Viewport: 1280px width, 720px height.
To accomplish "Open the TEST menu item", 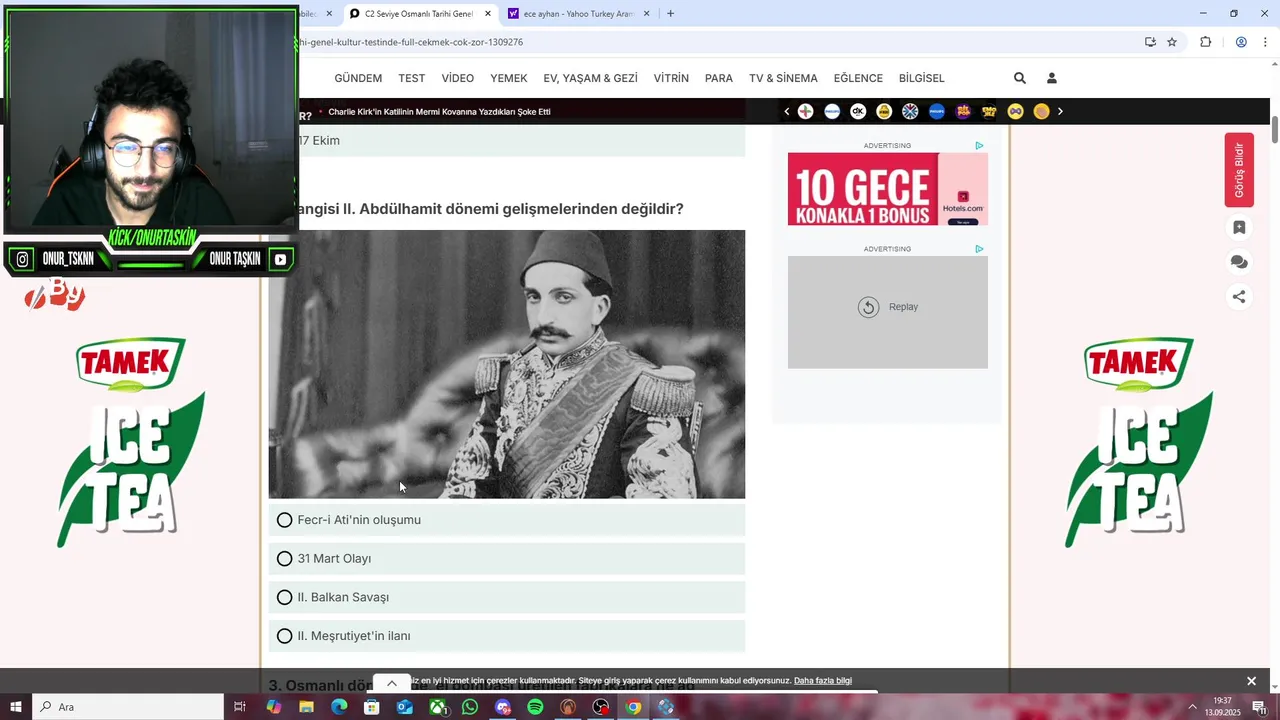I will pos(412,78).
